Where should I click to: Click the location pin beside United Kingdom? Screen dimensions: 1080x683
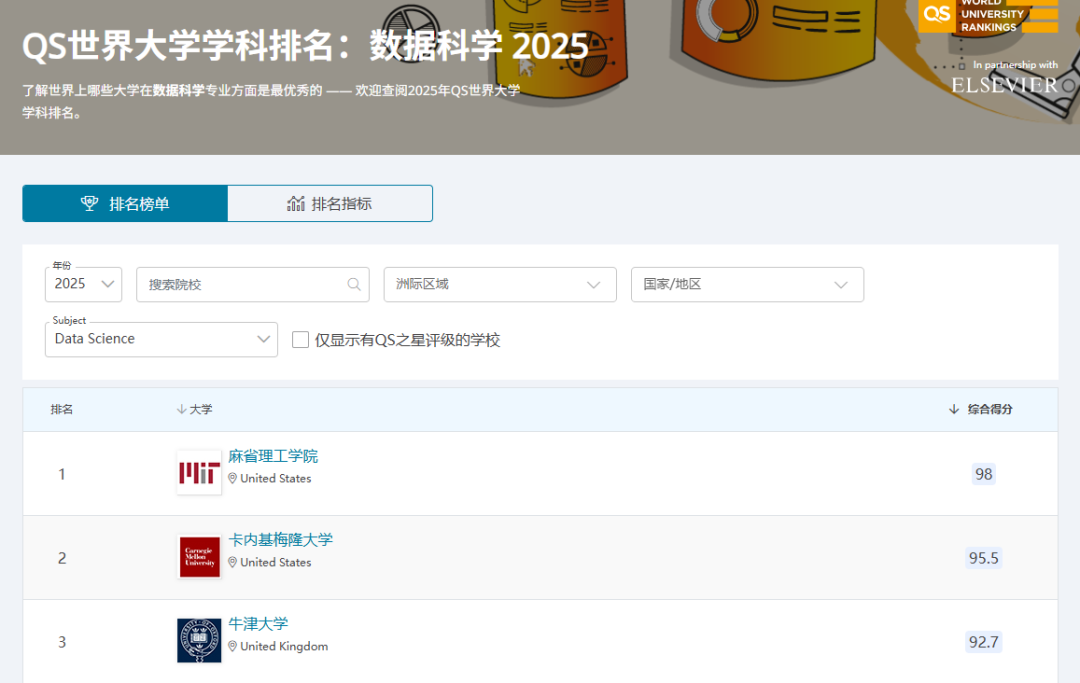[232, 647]
